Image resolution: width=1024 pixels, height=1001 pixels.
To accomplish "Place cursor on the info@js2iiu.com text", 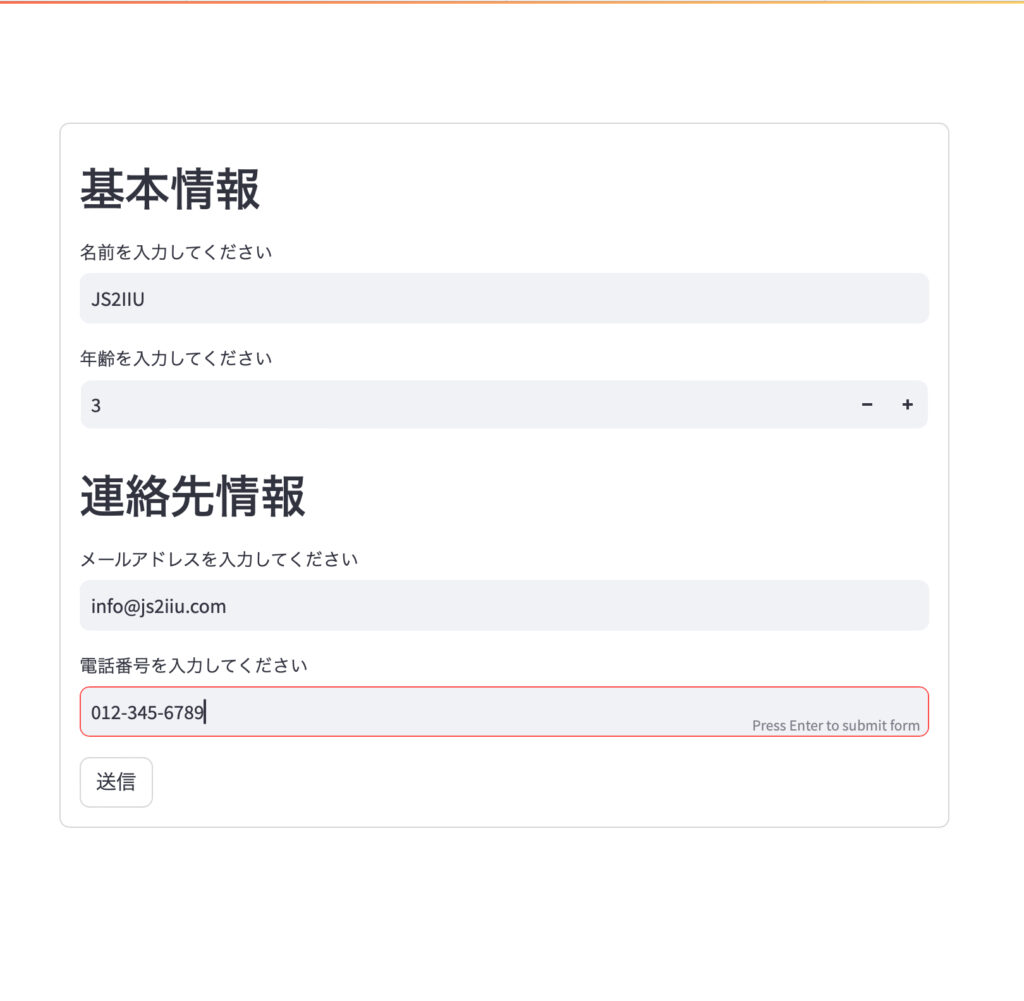I will [158, 606].
